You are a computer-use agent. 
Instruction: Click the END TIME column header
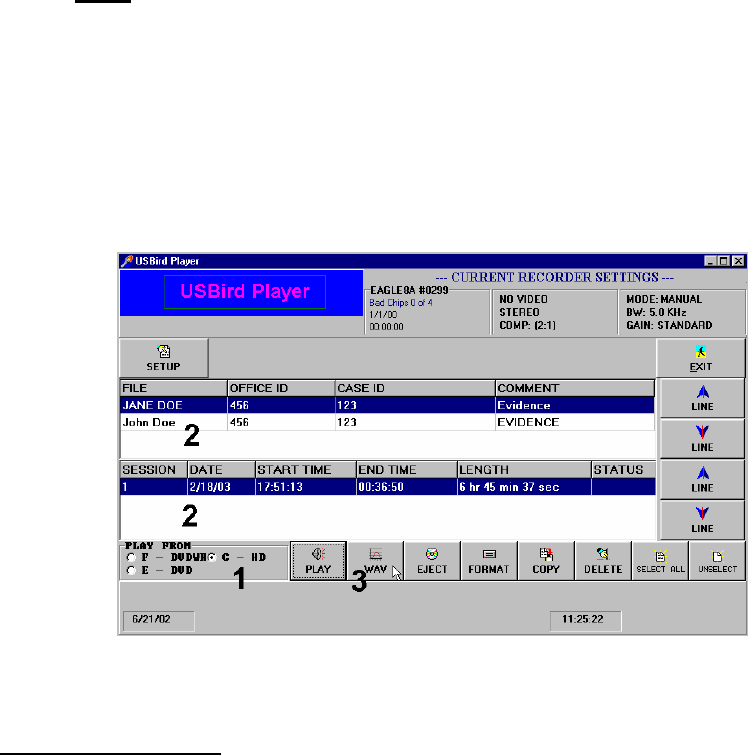pos(407,469)
